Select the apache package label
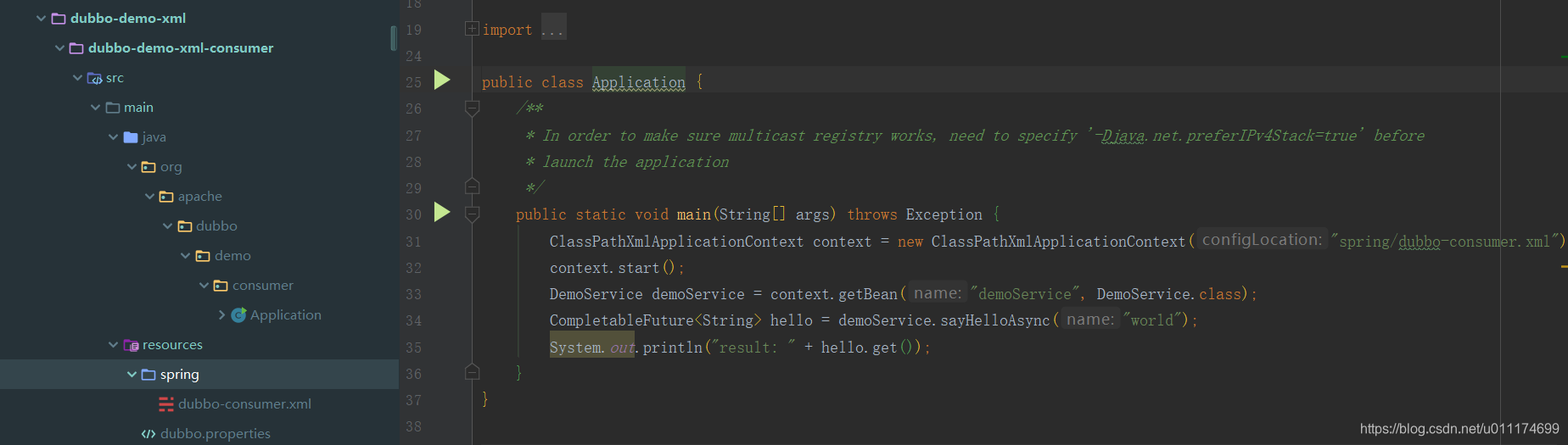This screenshot has width=1568, height=445. coord(200,196)
